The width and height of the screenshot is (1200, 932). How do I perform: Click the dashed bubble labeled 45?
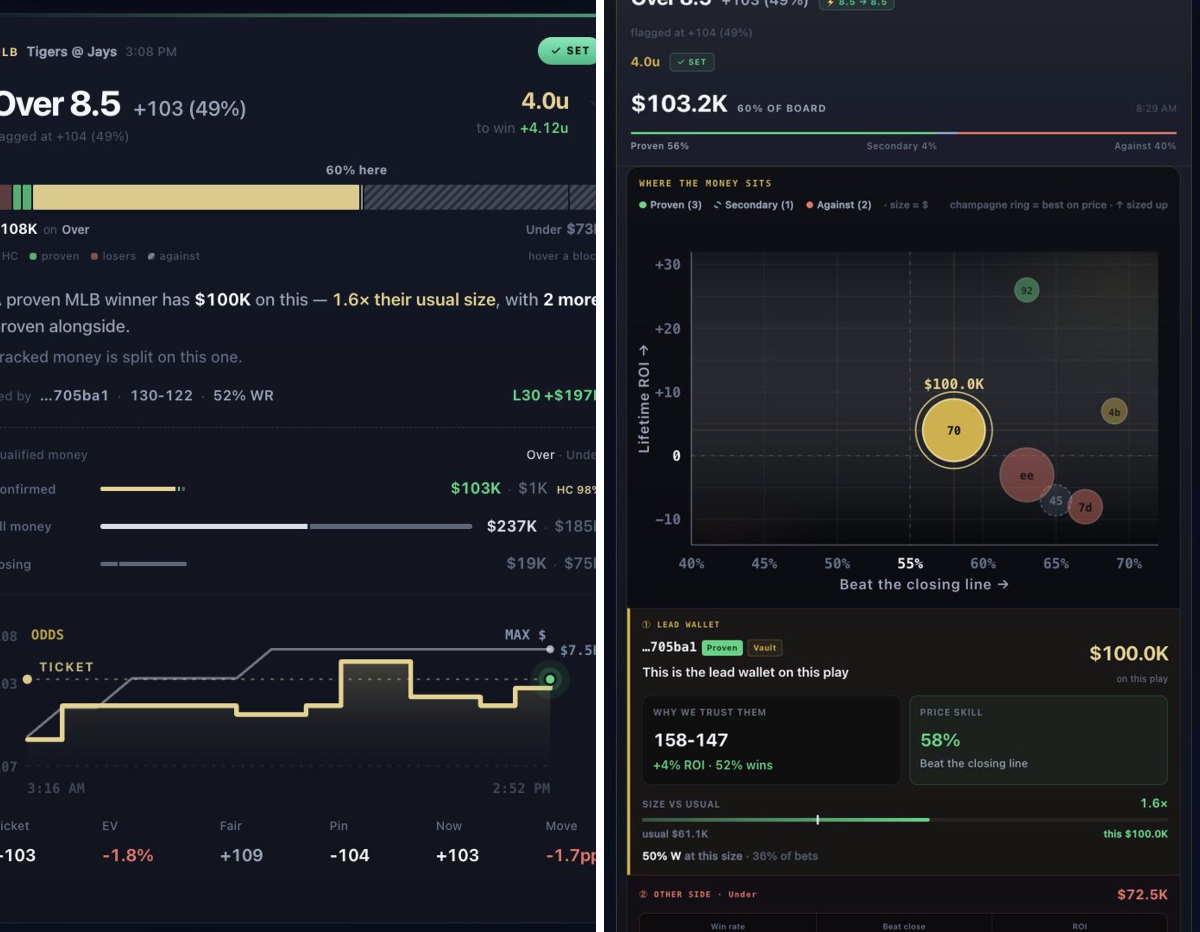point(1056,501)
